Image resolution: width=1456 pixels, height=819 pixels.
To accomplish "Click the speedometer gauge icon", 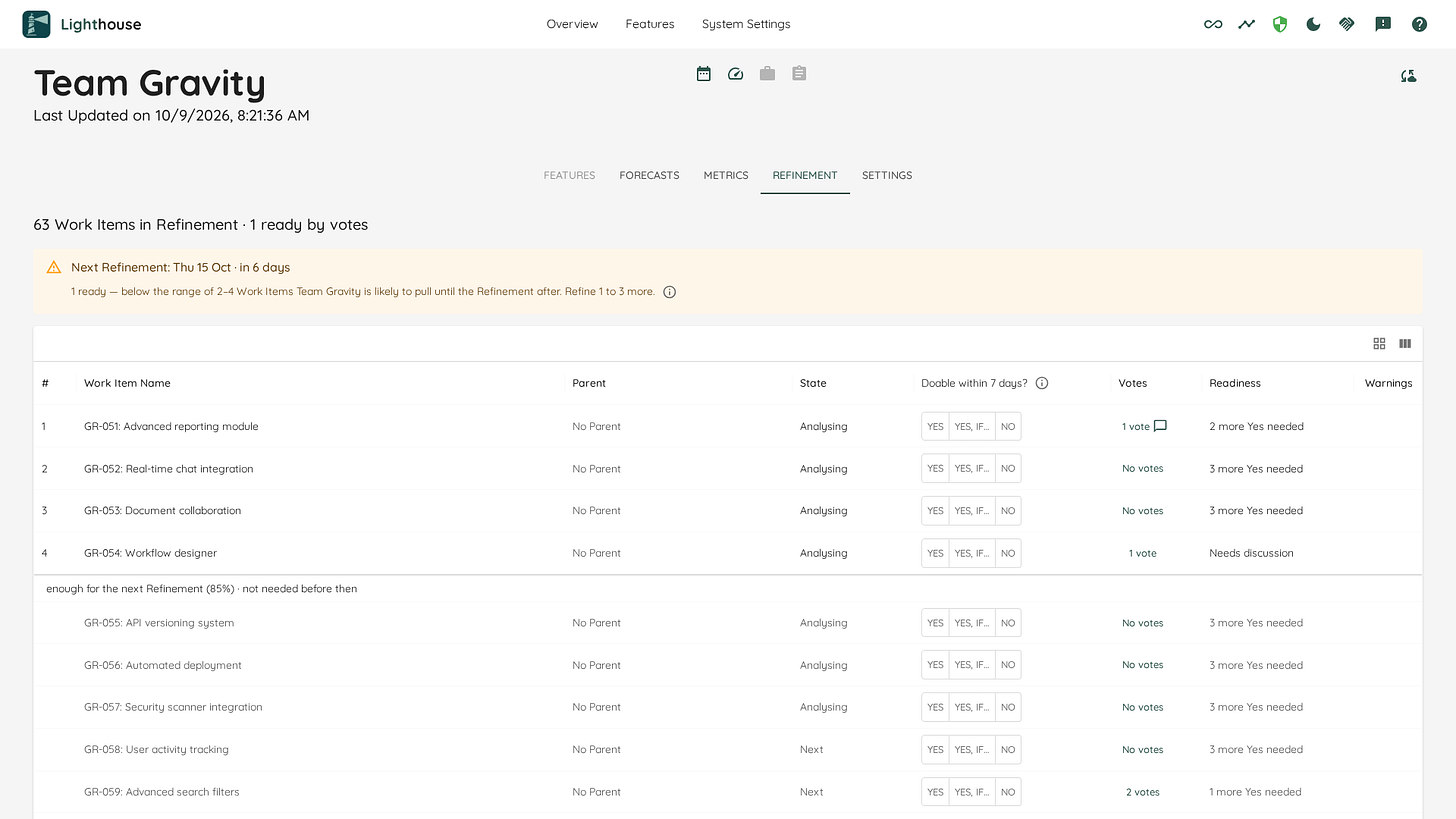I will 736,74.
